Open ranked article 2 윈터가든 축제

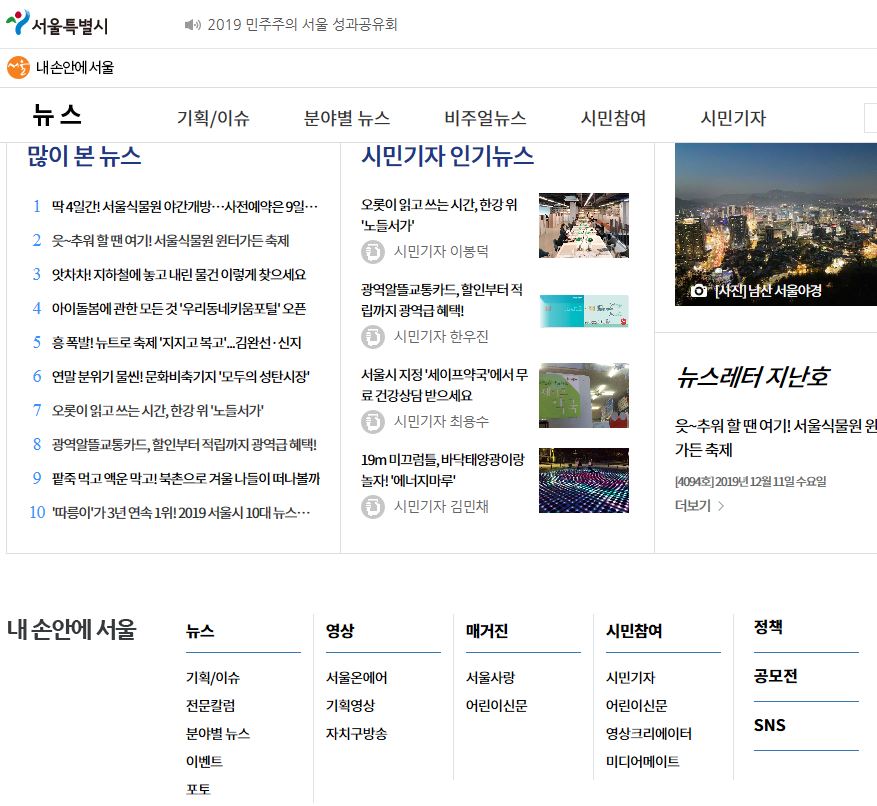(x=170, y=241)
